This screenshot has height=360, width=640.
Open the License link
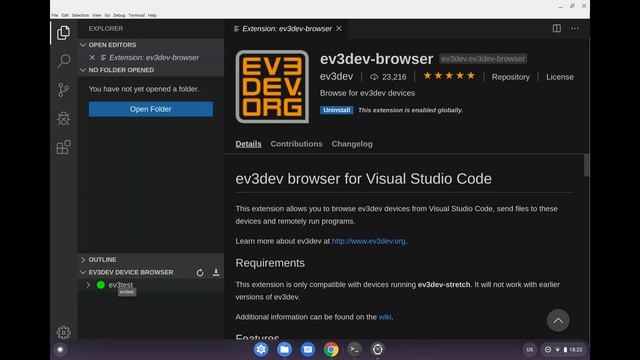click(x=560, y=77)
